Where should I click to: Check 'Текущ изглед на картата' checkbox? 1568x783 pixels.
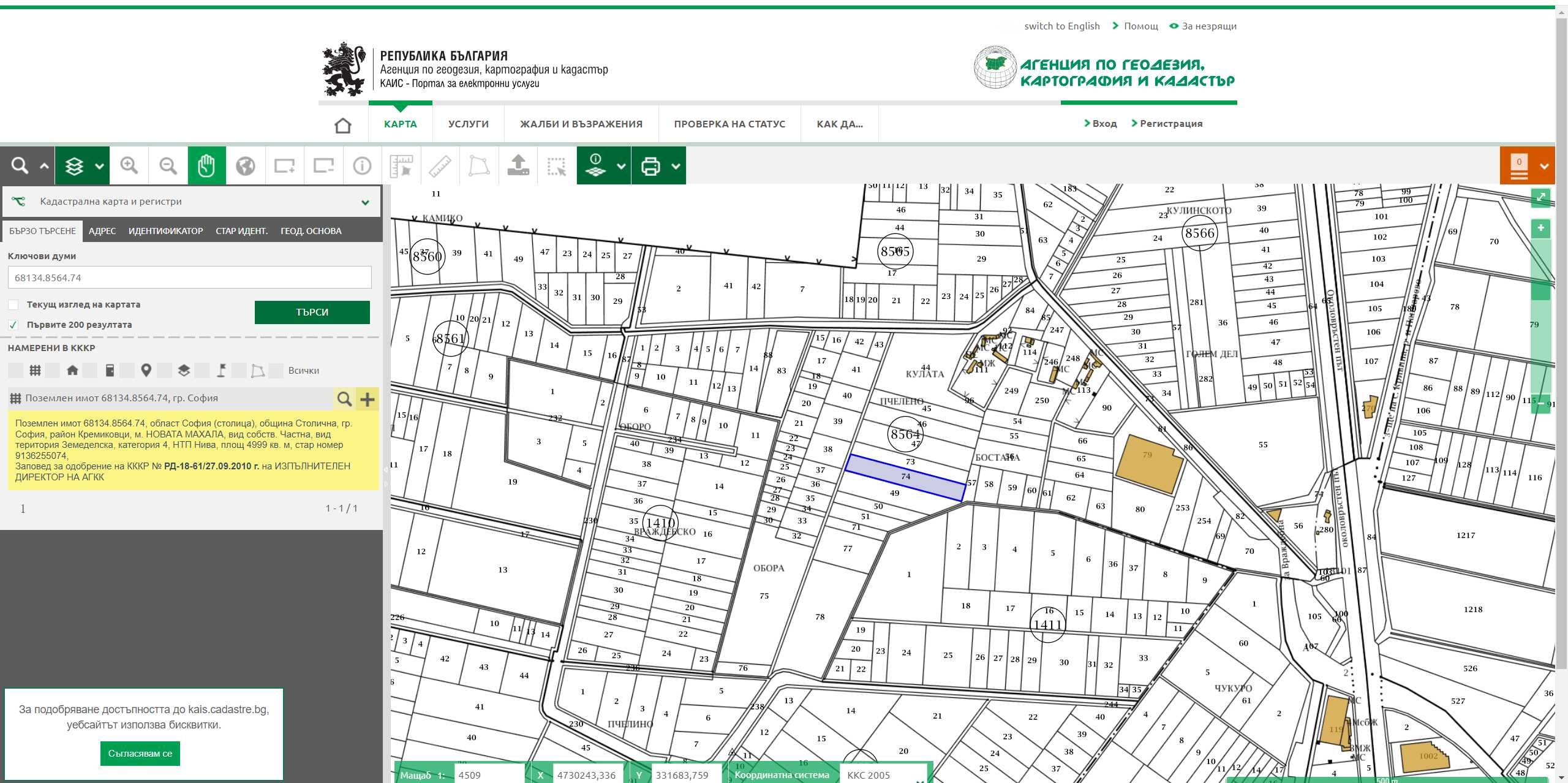13,304
